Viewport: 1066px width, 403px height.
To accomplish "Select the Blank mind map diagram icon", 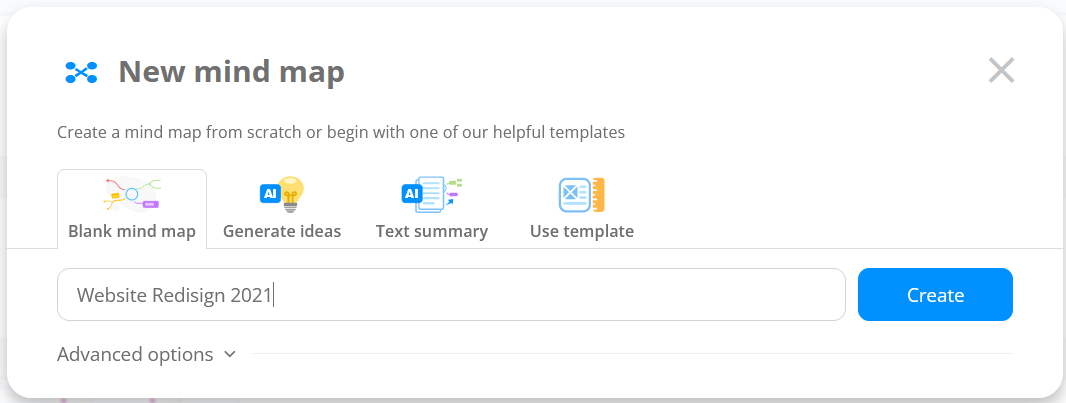I will [132, 194].
